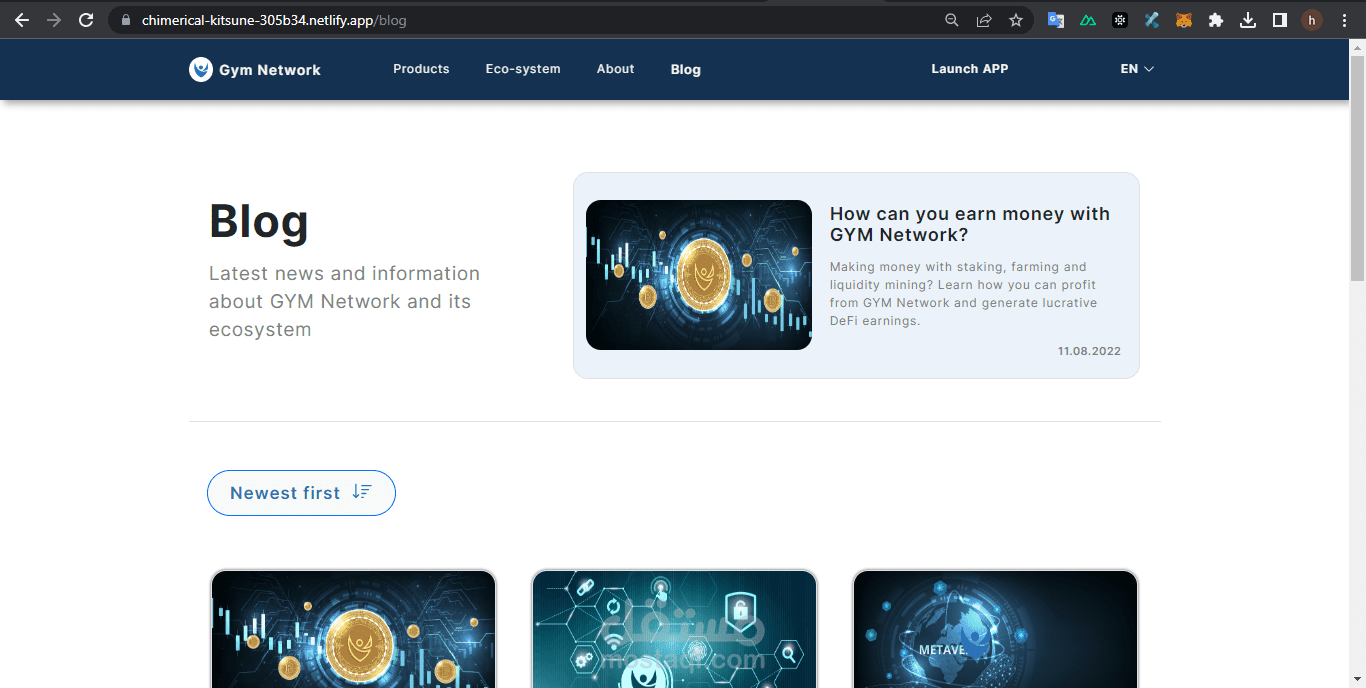Click Launch APP
Image resolution: width=1366 pixels, height=688 pixels.
tap(970, 69)
